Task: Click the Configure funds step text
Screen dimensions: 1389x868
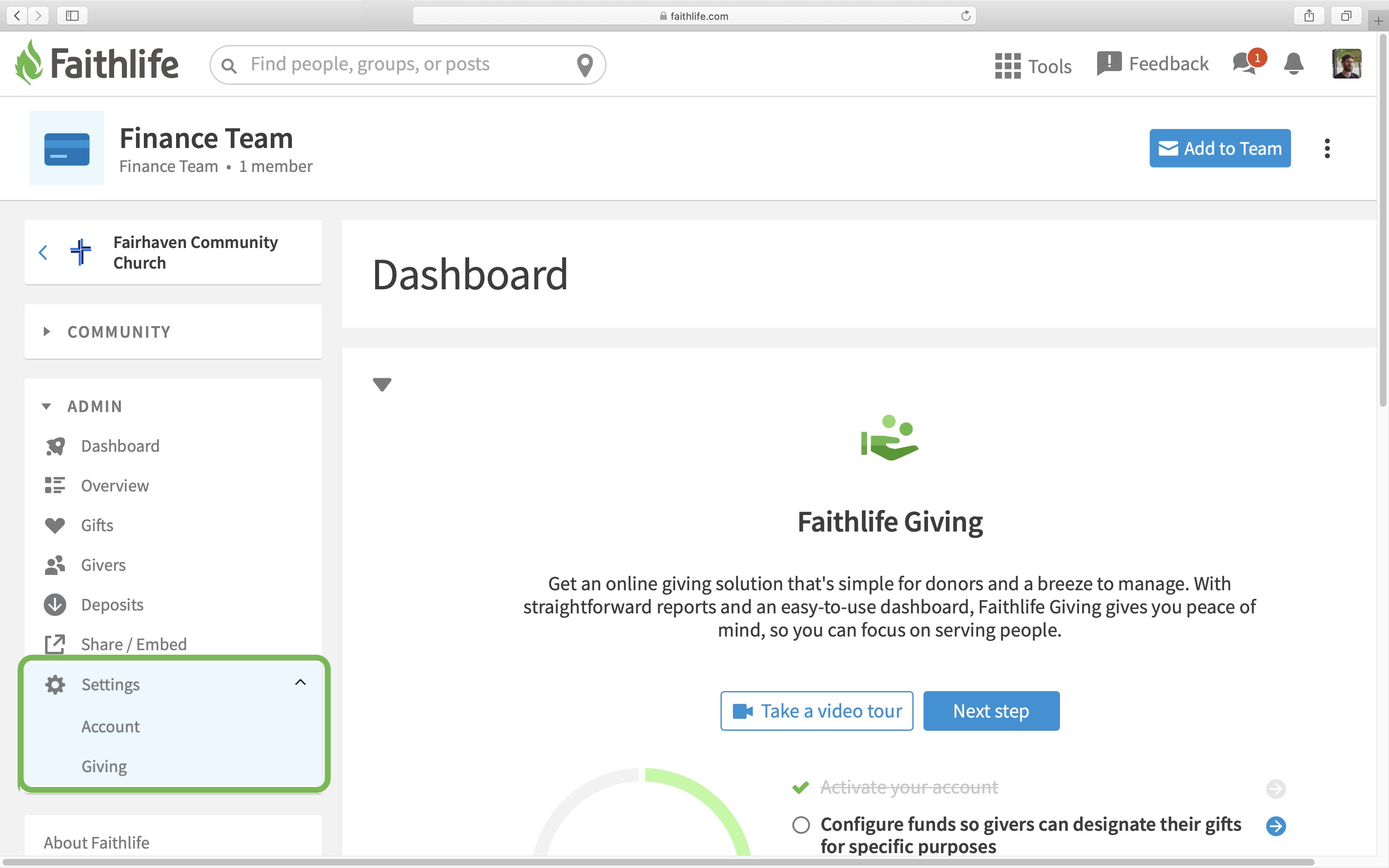Action: tap(1030, 835)
